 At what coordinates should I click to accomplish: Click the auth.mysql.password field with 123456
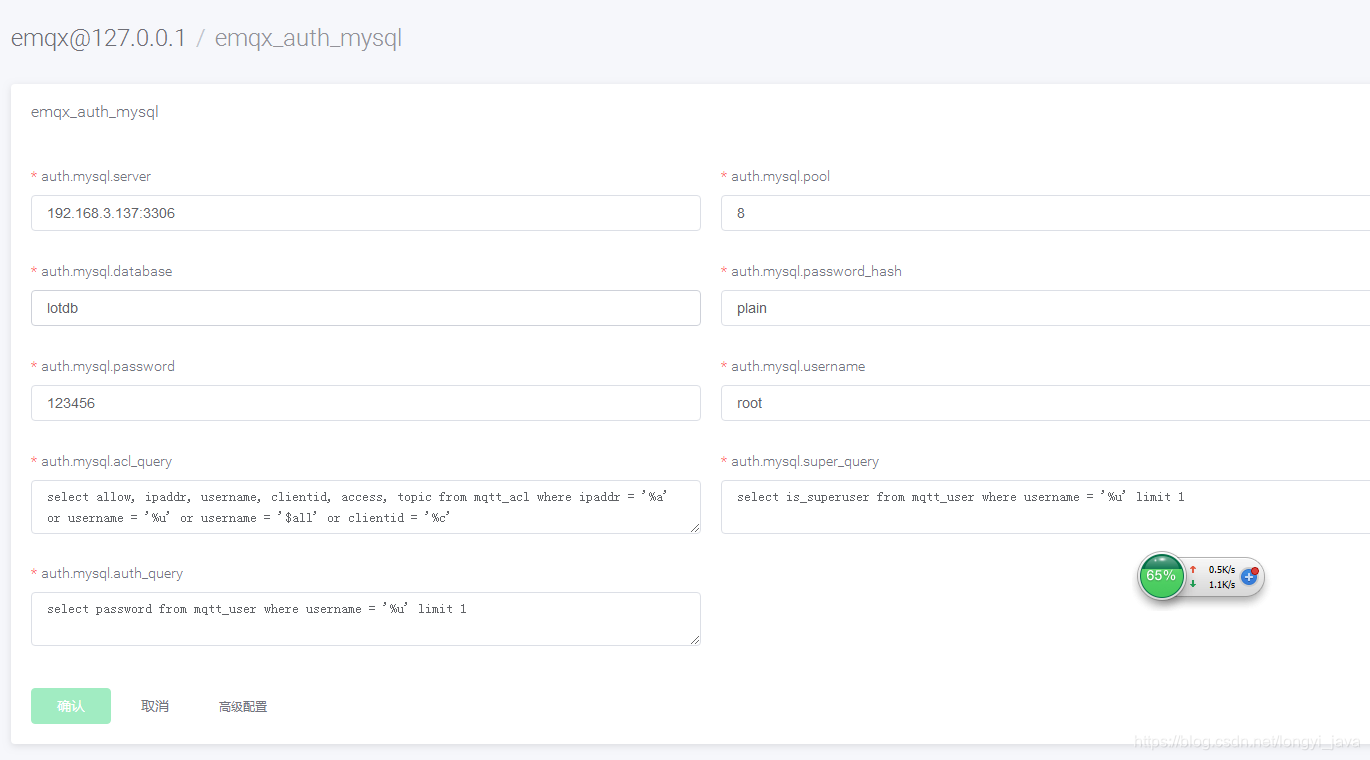point(366,403)
